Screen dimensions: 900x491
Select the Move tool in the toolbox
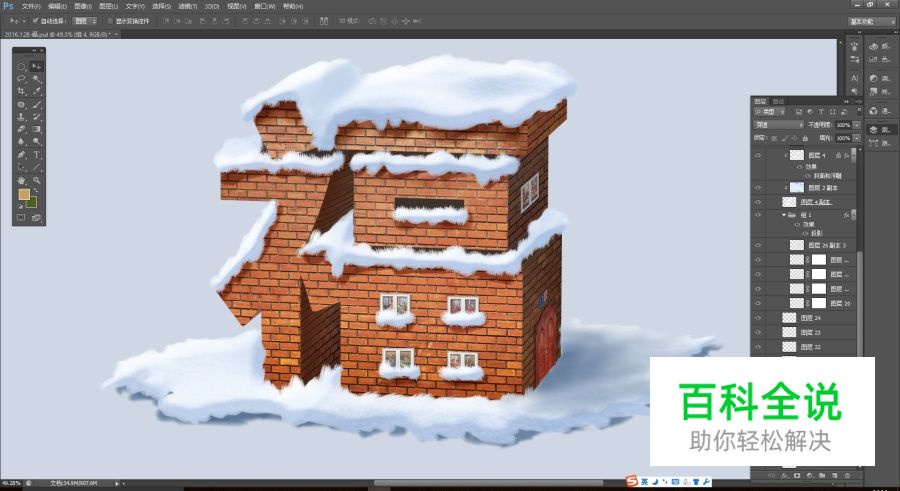point(36,66)
